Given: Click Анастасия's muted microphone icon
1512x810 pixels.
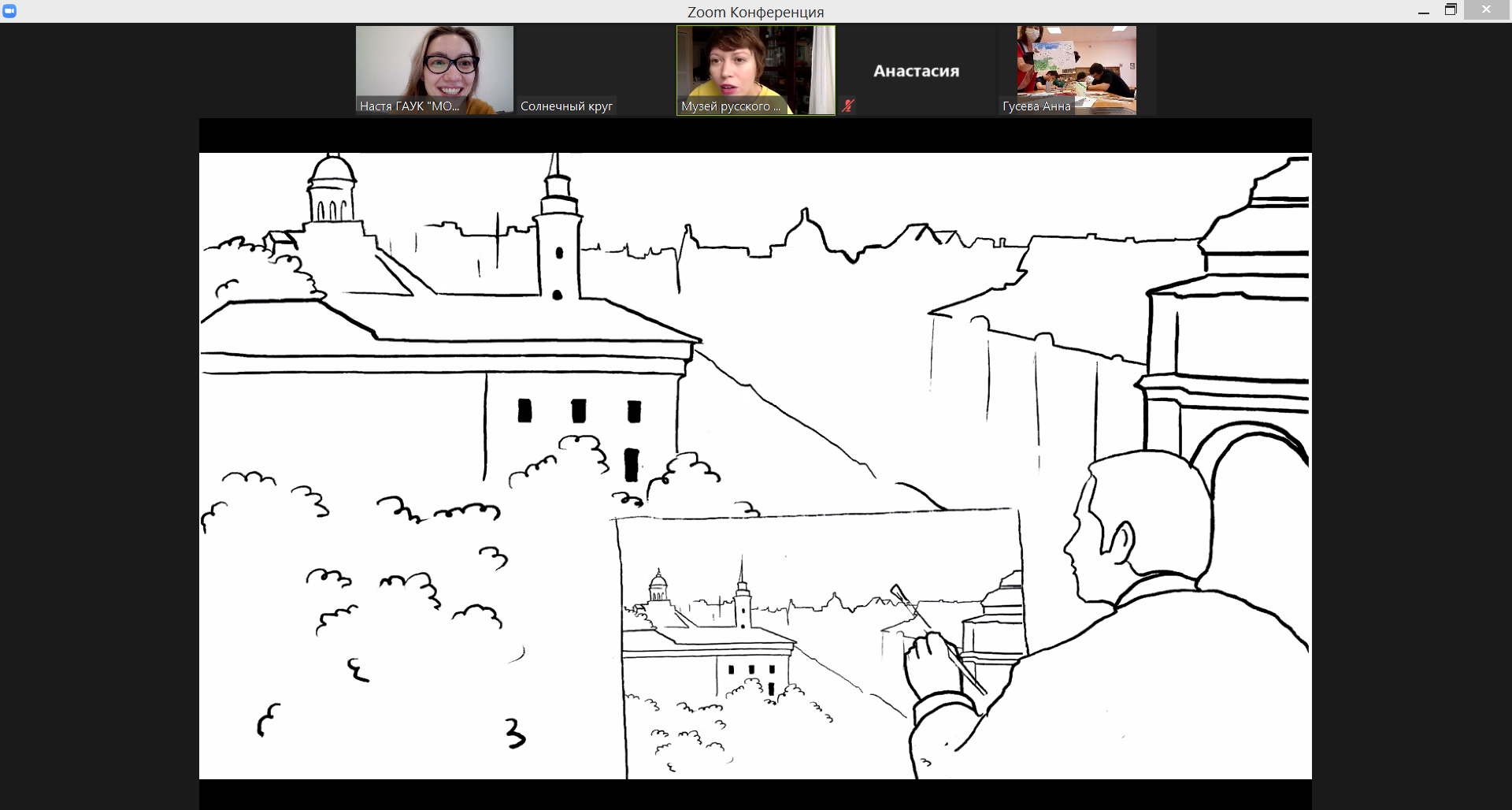Looking at the screenshot, I should tap(847, 106).
